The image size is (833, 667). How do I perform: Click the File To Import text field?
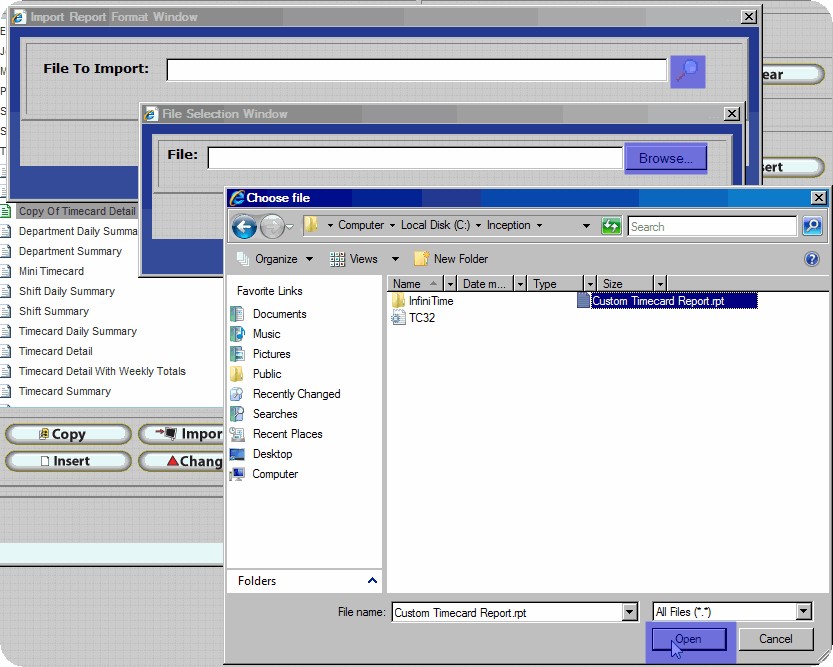click(416, 70)
